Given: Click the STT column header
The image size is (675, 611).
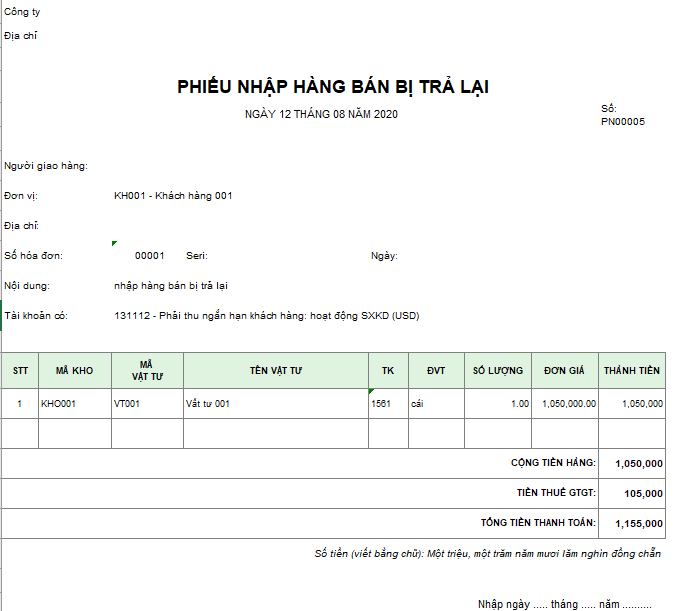Looking at the screenshot, I should (x=20, y=370).
